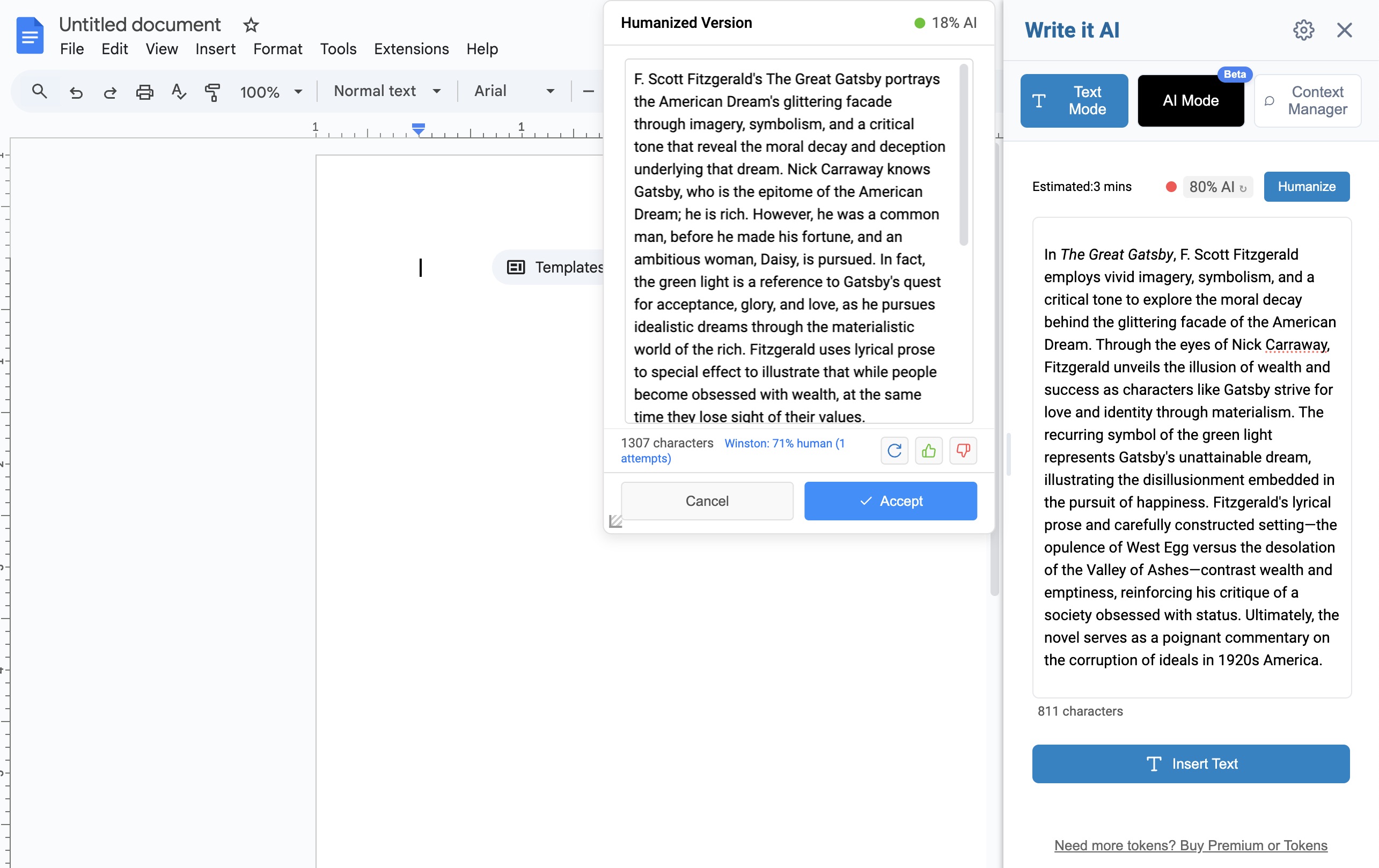This screenshot has width=1379, height=868.
Task: Open the View menu
Action: (162, 49)
